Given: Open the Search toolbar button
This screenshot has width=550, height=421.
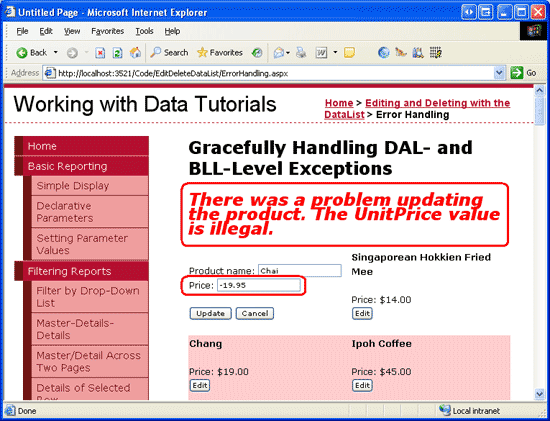Looking at the screenshot, I should (x=169, y=53).
